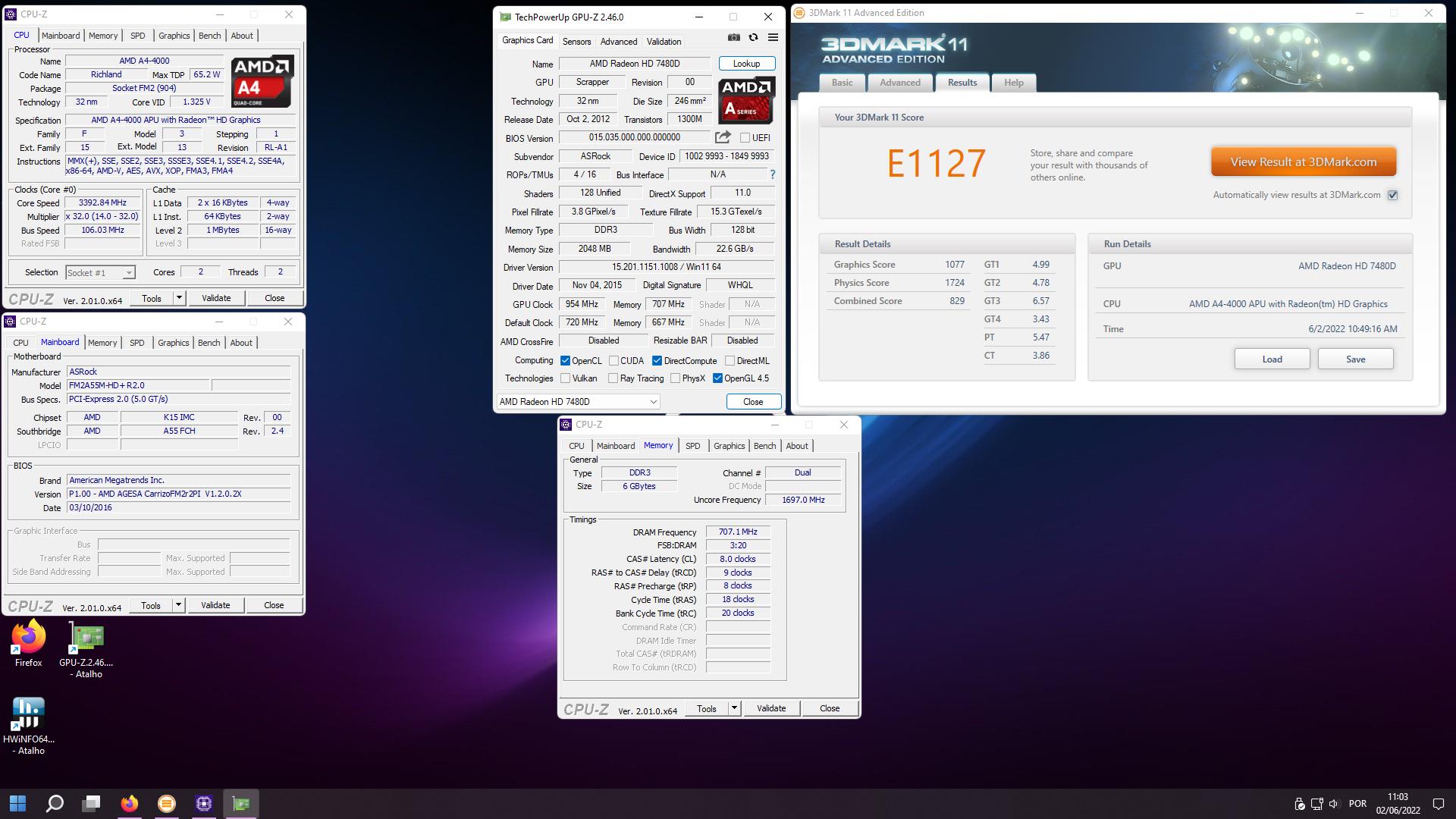Screen dimensions: 1456x819
Task: Click the POR language indicator
Action: [1357, 804]
